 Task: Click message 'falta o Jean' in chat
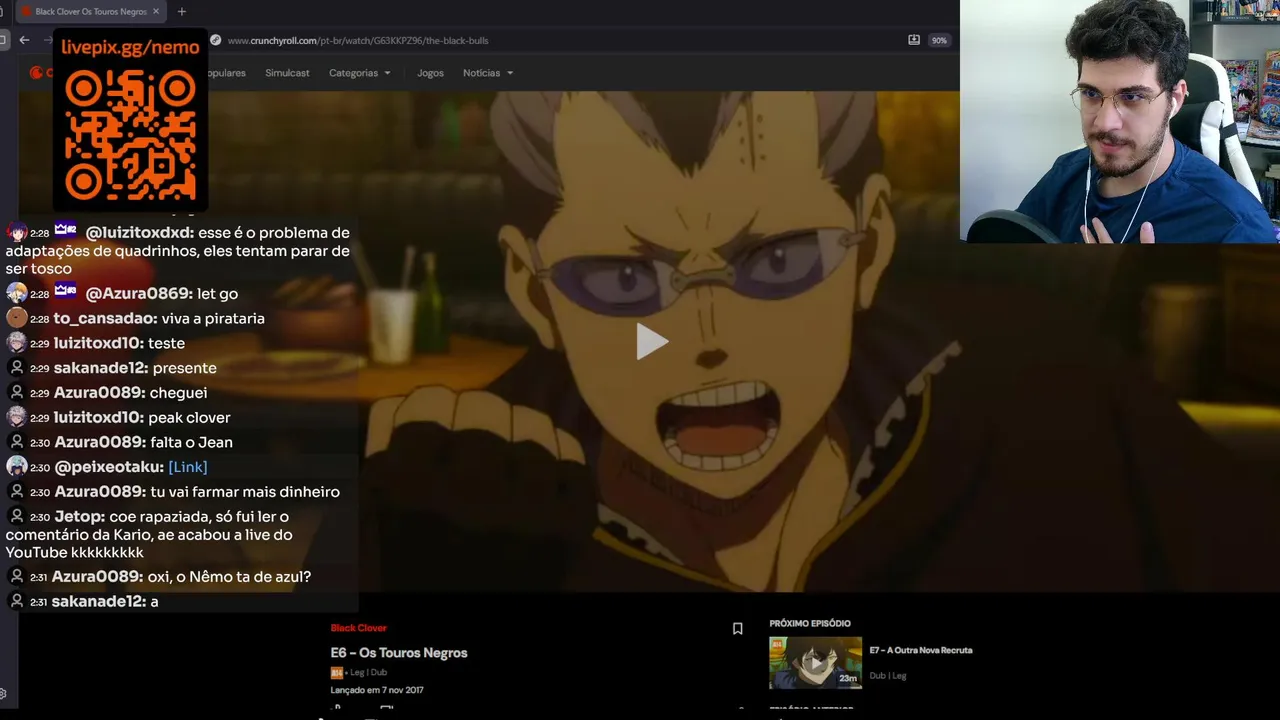(x=190, y=442)
